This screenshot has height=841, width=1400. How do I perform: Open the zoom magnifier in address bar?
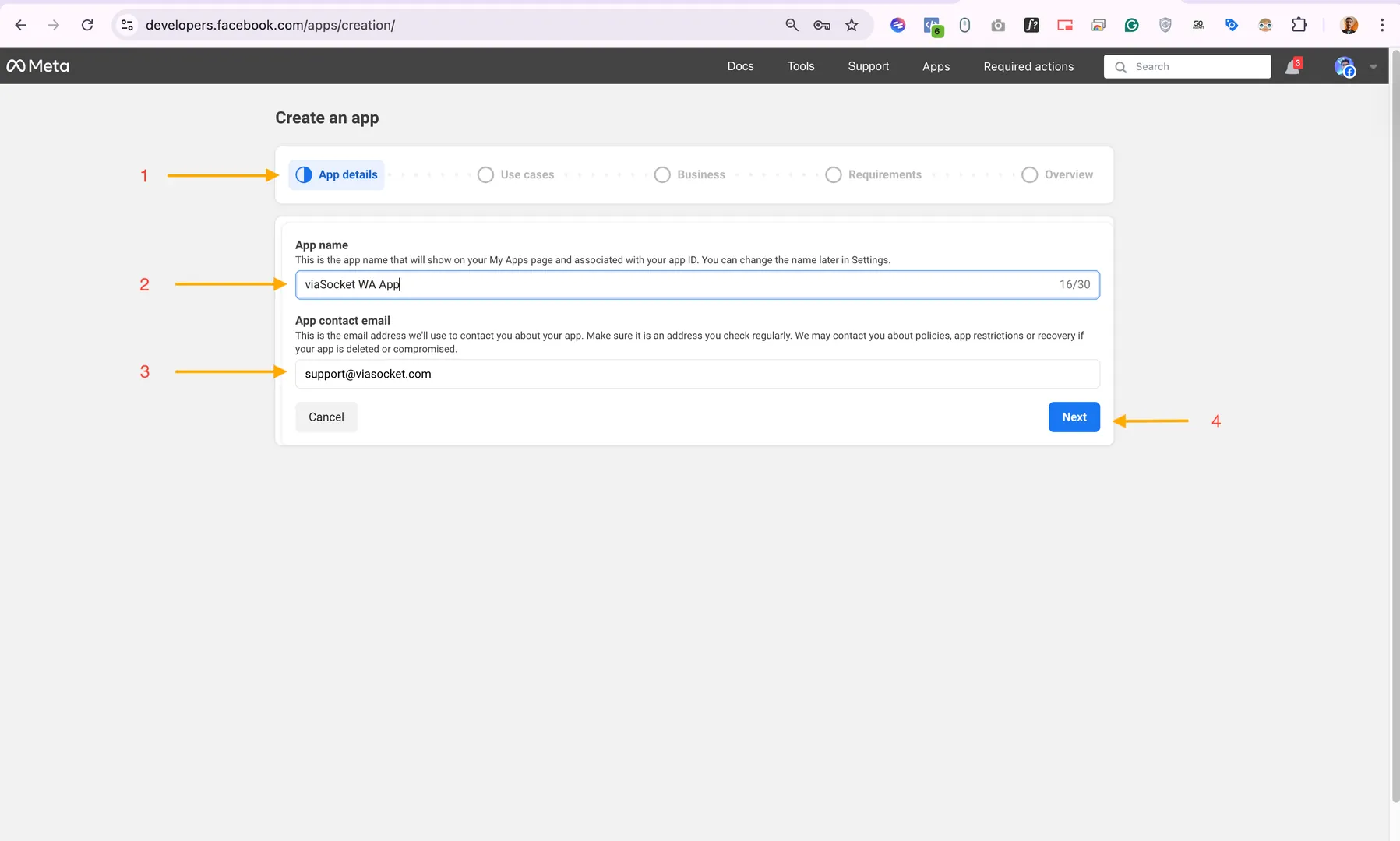click(792, 25)
